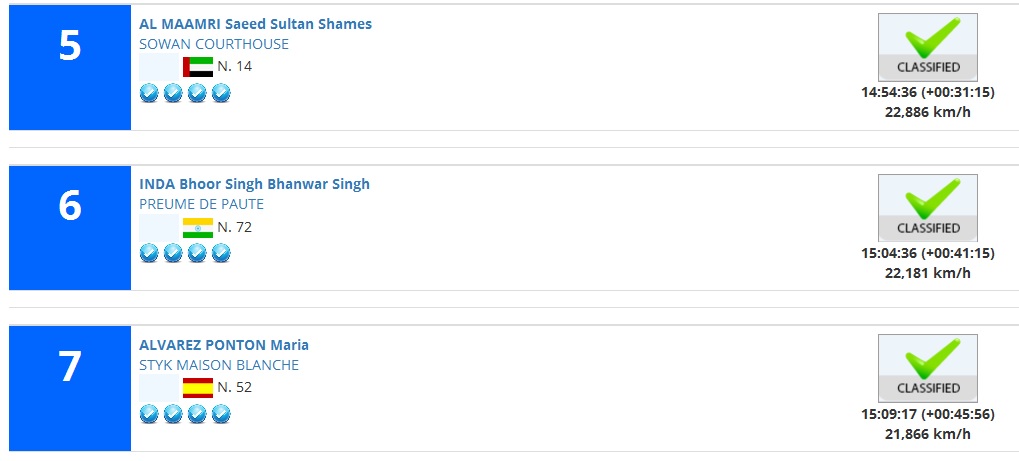The height and width of the screenshot is (461, 1019).
Task: Click the Spain flag next to N. 52
Action: click(x=198, y=388)
